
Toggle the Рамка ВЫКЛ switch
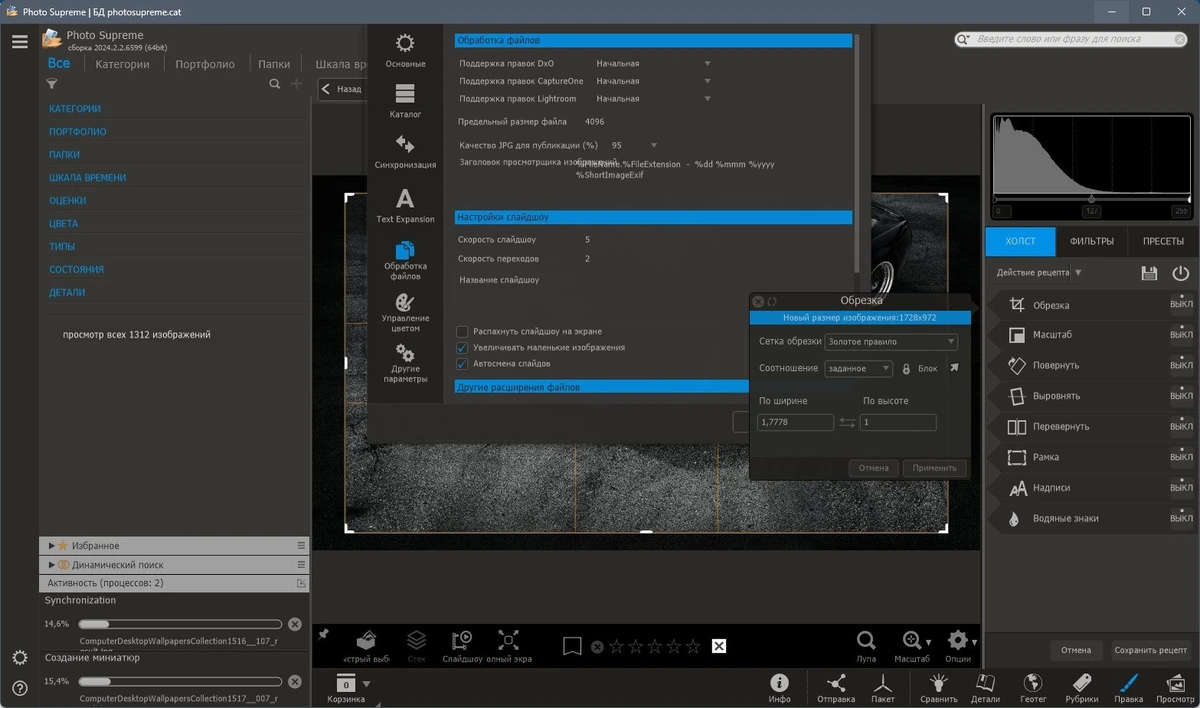tap(1181, 457)
